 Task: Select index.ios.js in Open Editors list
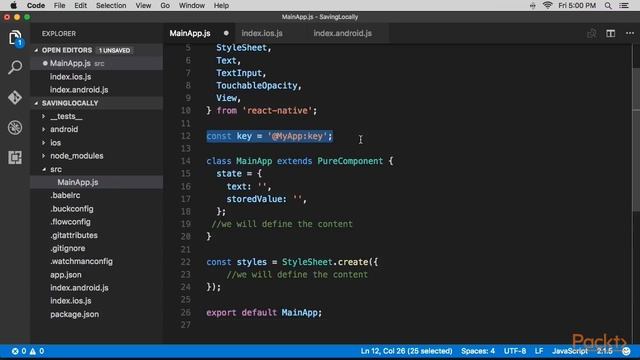(x=97, y=77)
